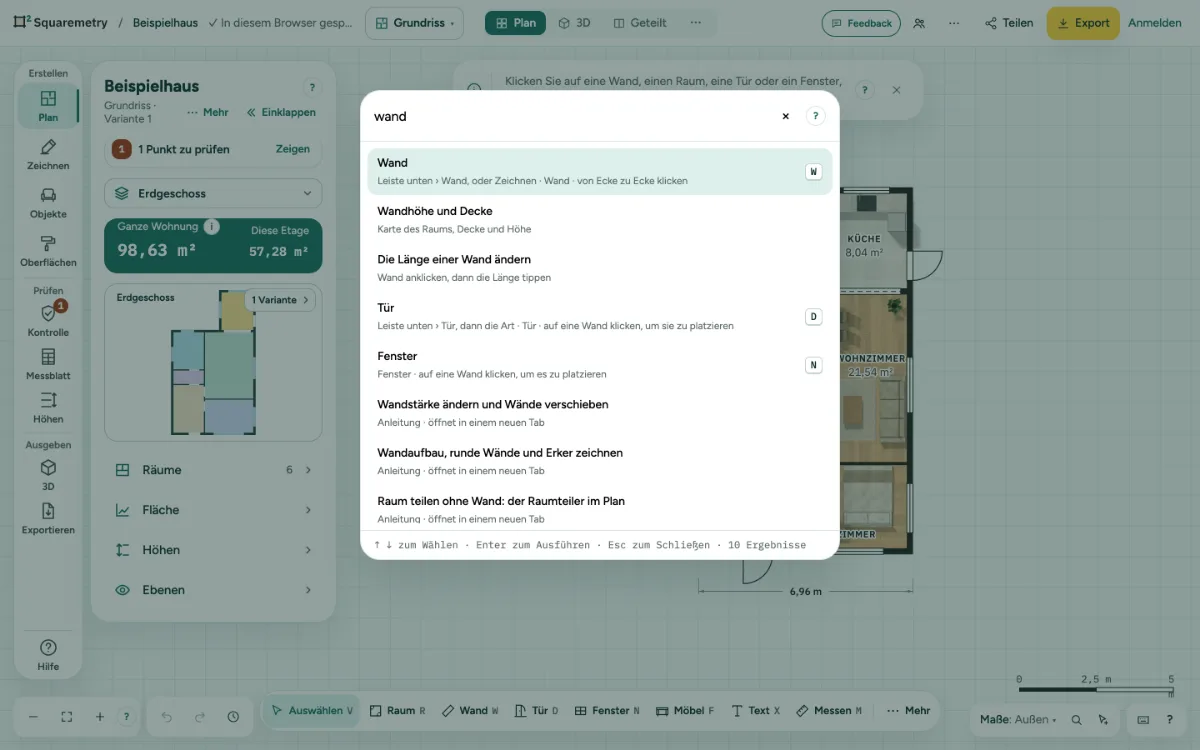Open the Erdgeschoss floor dropdown
1200x750 pixels.
(x=213, y=194)
